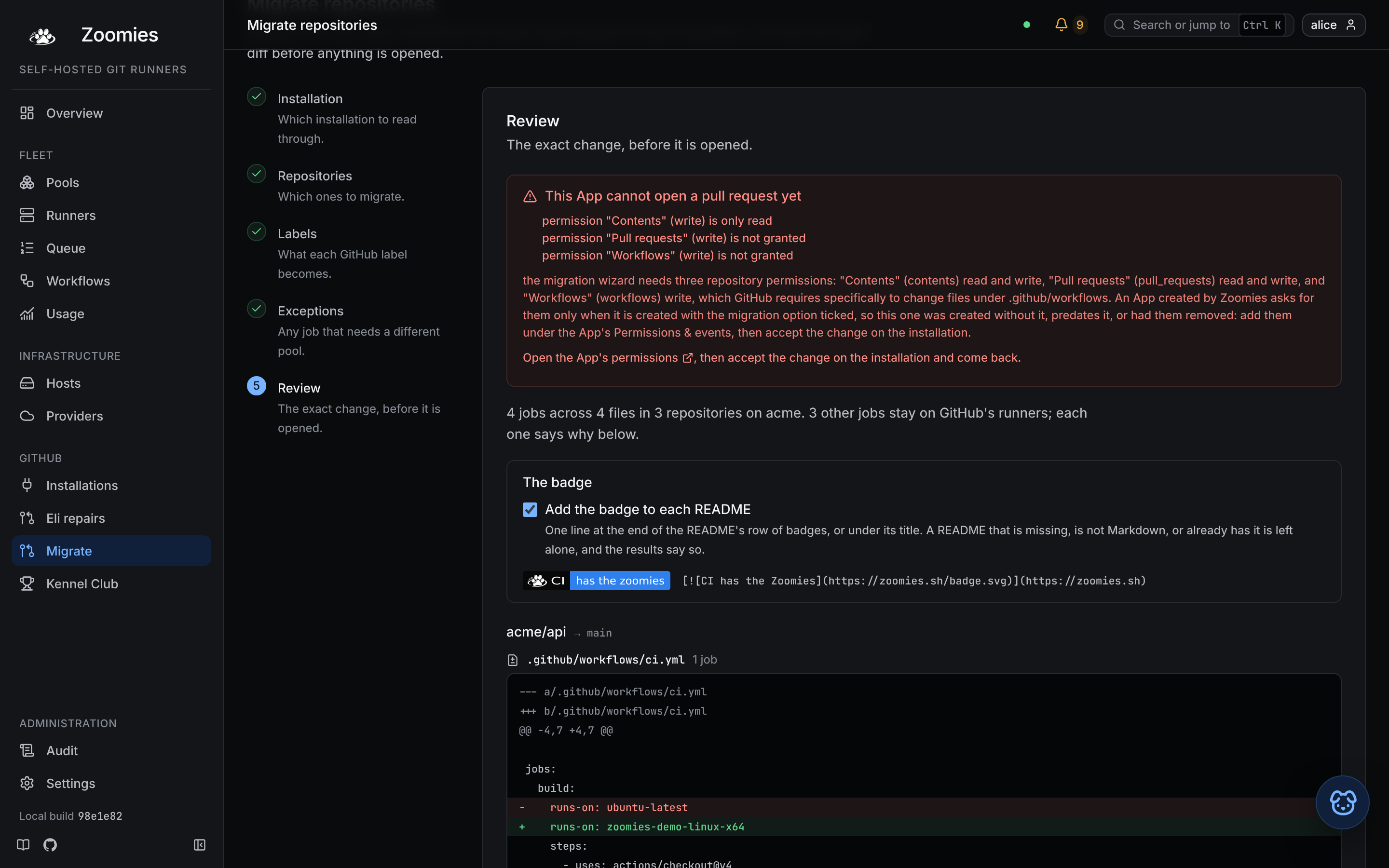
Task: Select Migrate in the sidebar
Action: coord(111,551)
